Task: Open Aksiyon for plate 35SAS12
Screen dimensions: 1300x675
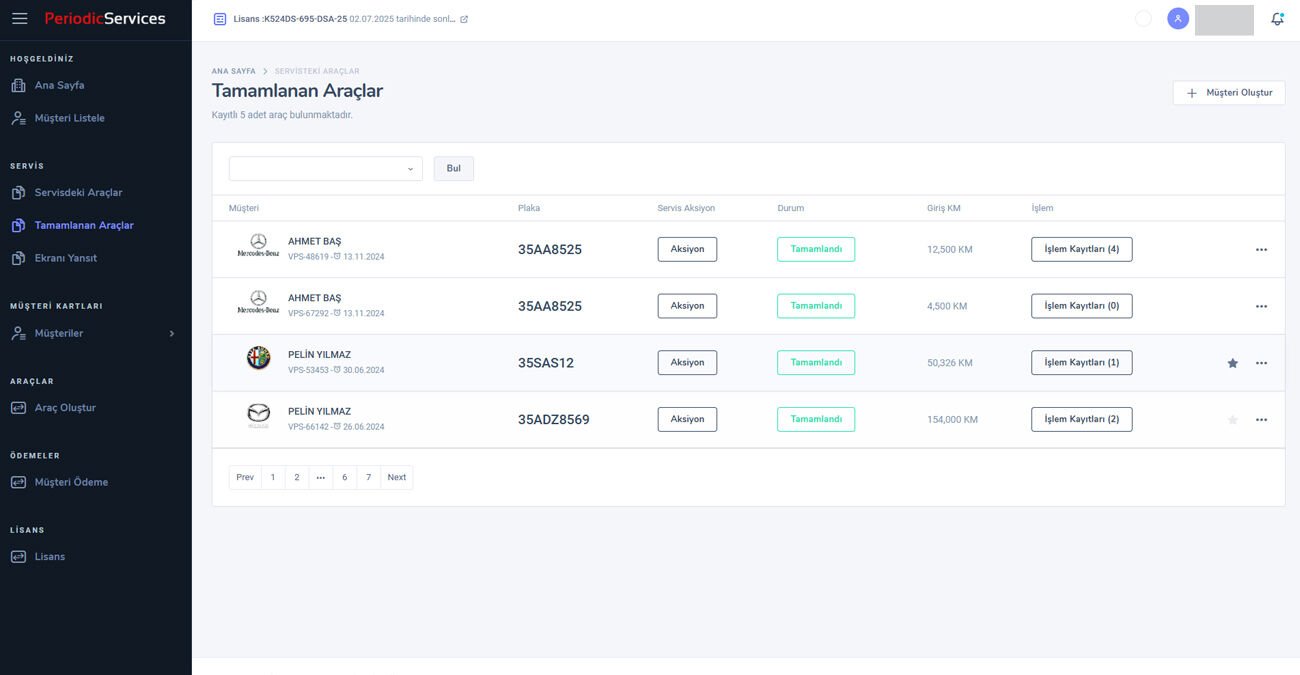Action: click(687, 363)
